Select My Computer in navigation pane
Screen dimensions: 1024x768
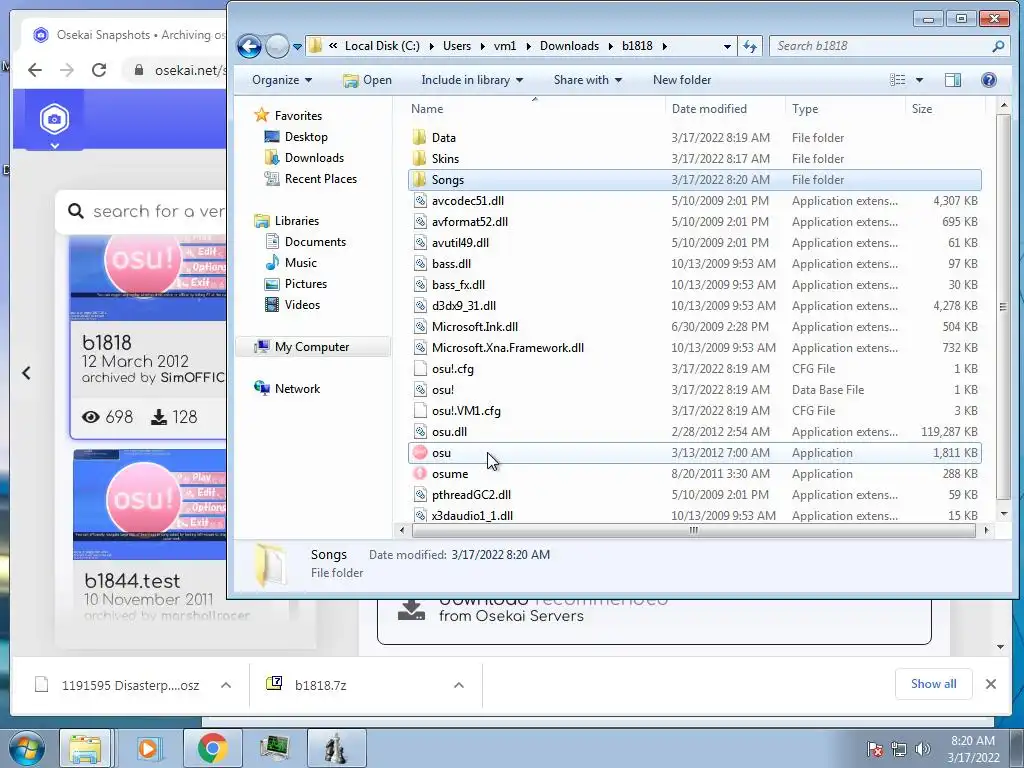tap(312, 347)
